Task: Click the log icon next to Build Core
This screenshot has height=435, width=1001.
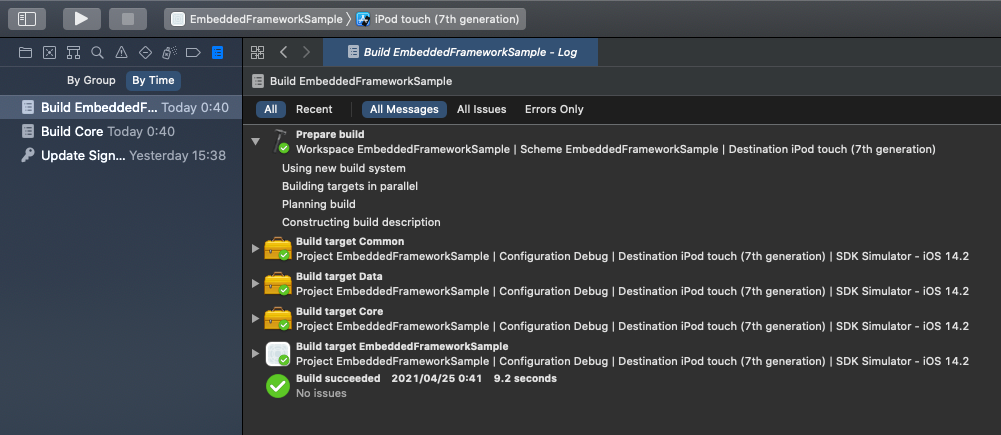Action: pos(27,132)
